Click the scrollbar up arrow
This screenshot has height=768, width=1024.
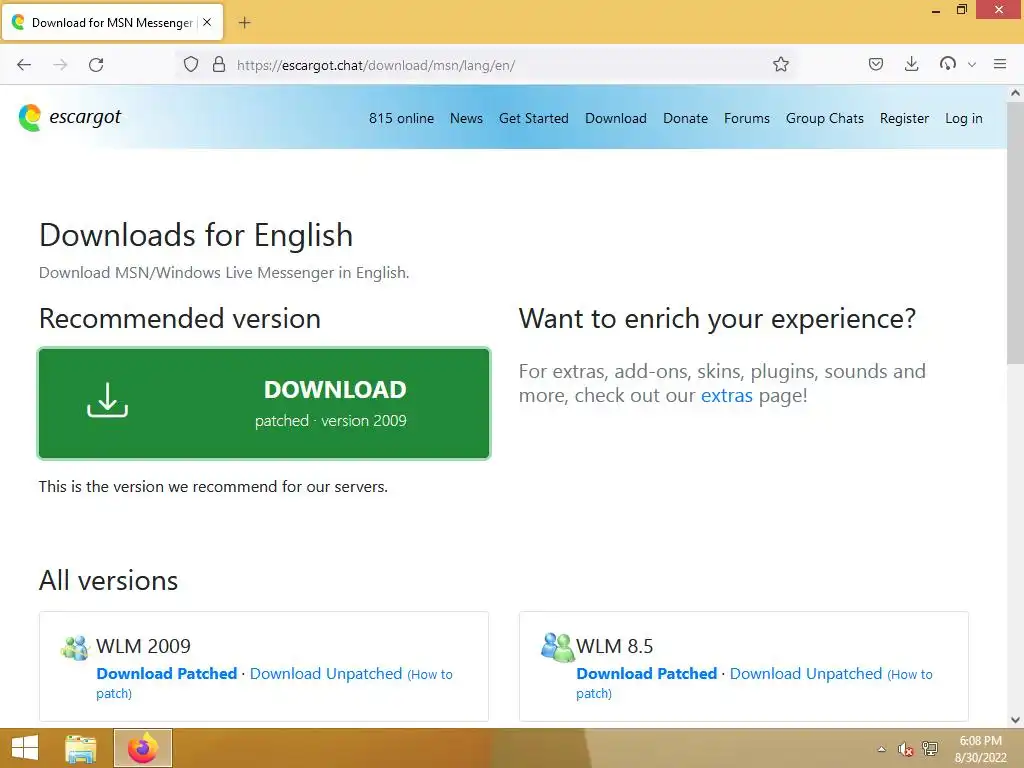(1015, 93)
